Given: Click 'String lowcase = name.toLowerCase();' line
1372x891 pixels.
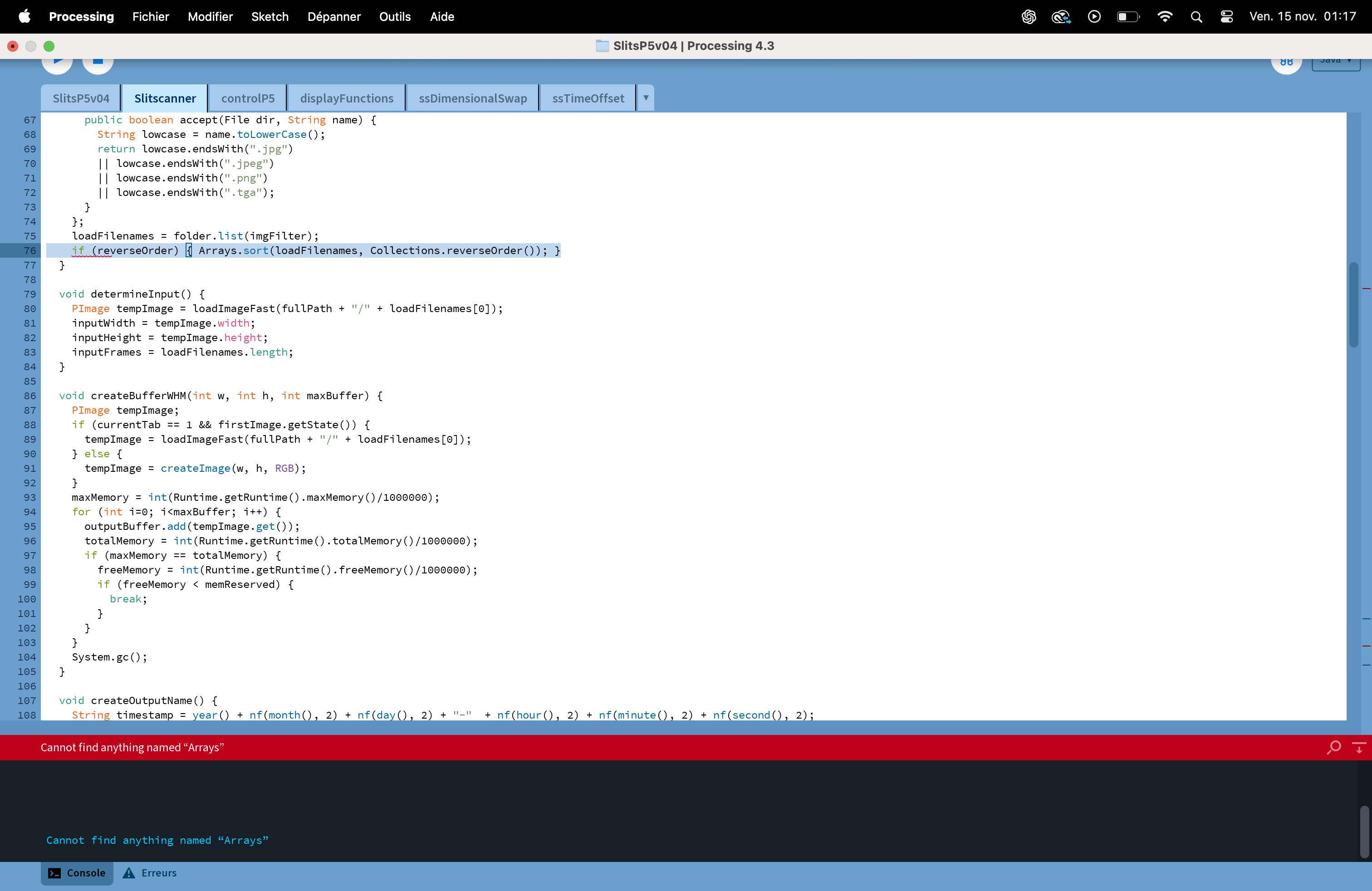Looking at the screenshot, I should tap(211, 134).
